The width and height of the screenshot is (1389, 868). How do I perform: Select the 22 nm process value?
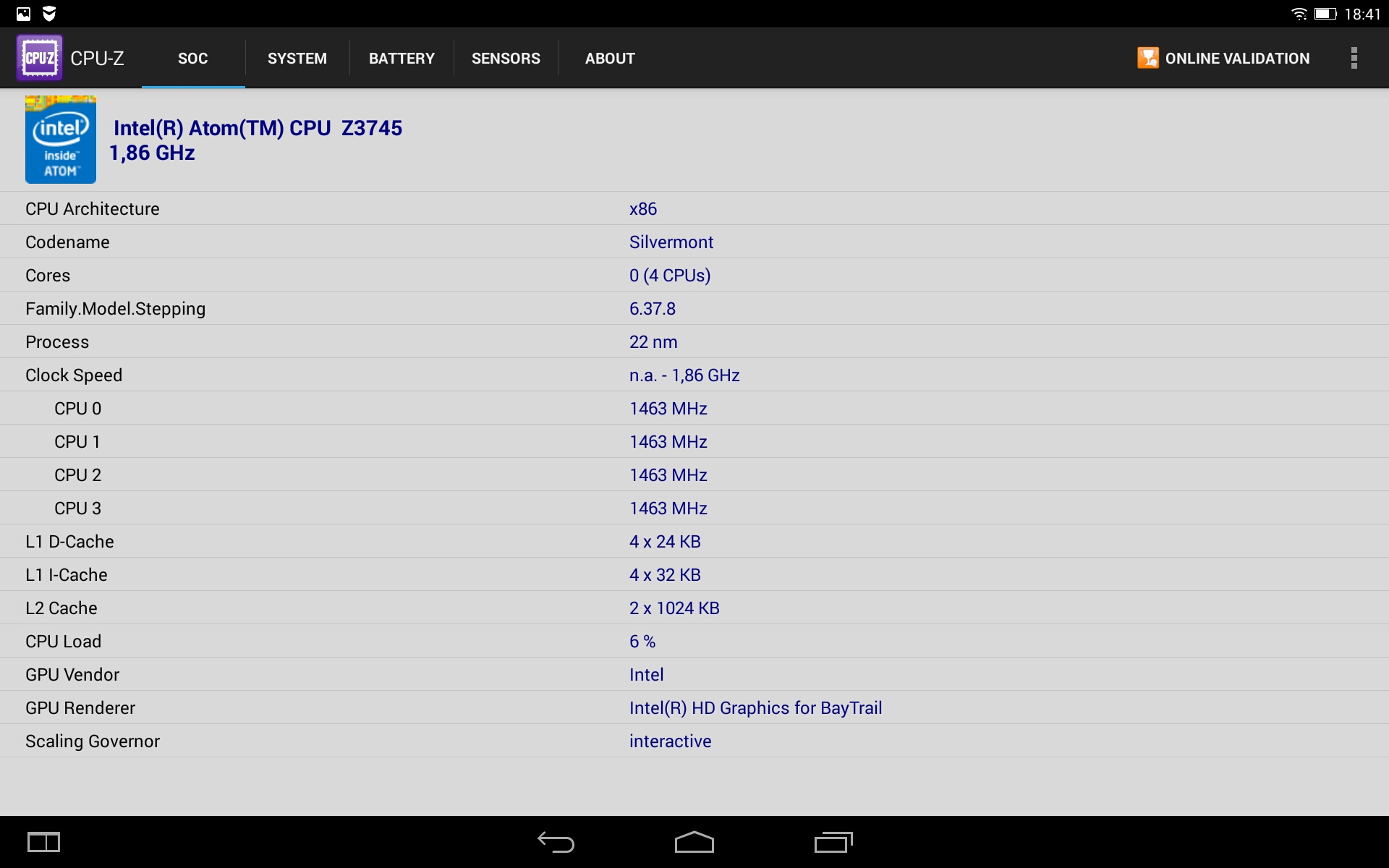click(x=653, y=342)
